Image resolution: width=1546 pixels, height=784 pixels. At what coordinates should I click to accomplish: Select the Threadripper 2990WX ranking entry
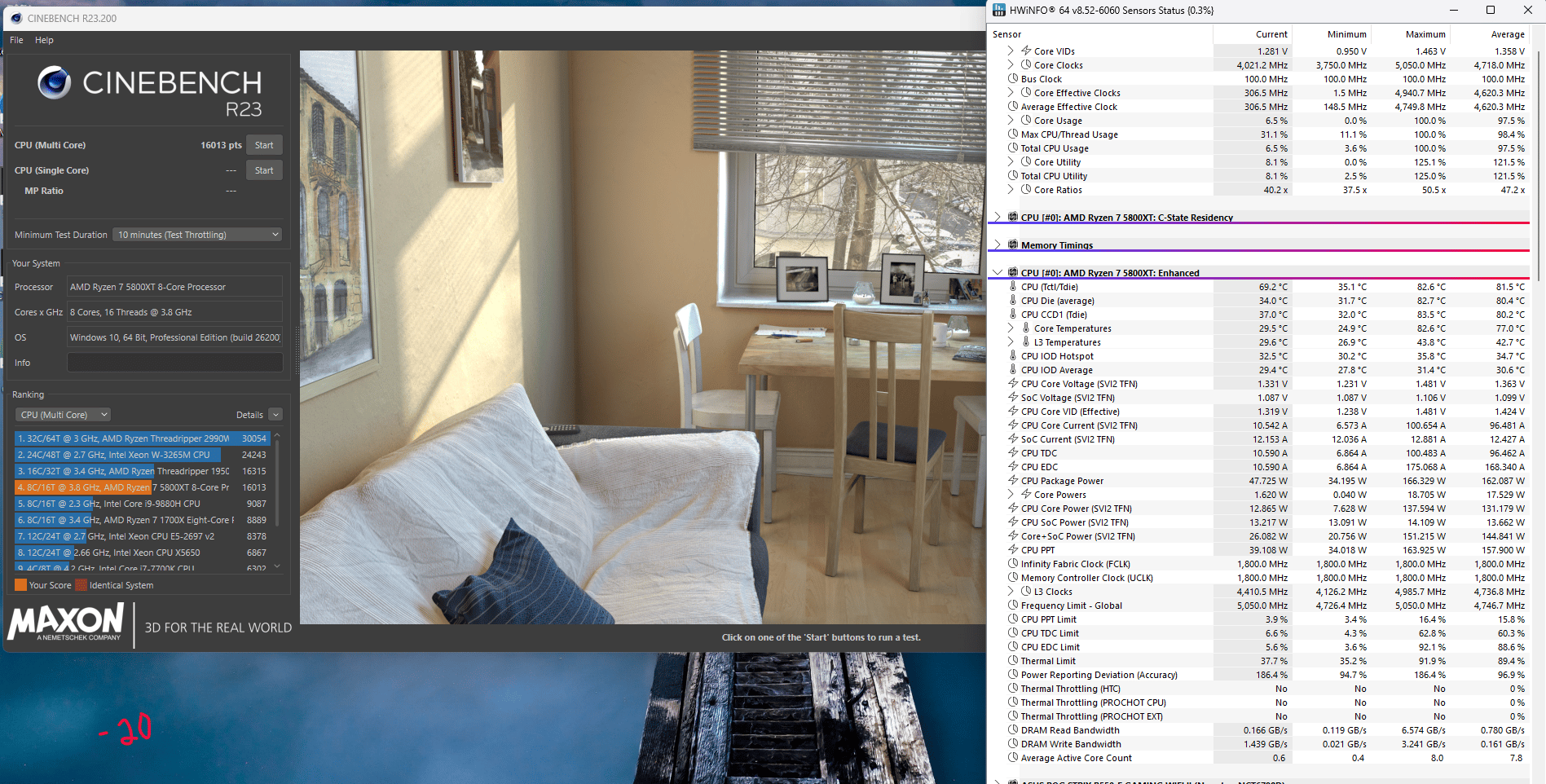143,438
